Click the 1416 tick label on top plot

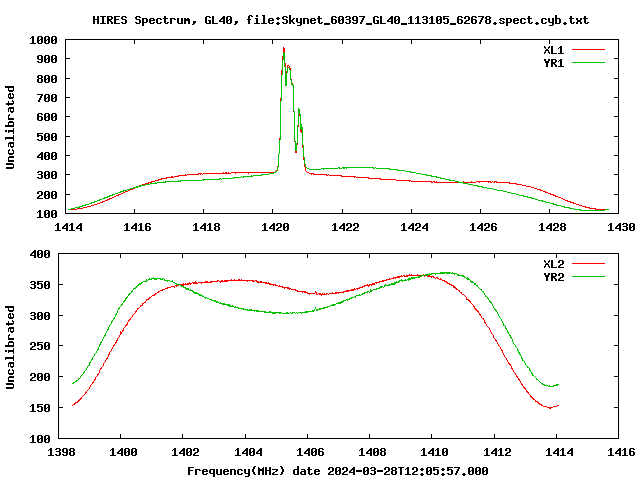click(x=137, y=227)
